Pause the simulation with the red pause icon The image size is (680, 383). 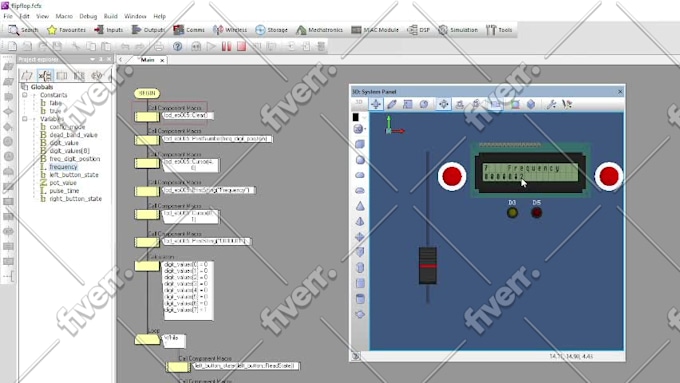point(226,46)
